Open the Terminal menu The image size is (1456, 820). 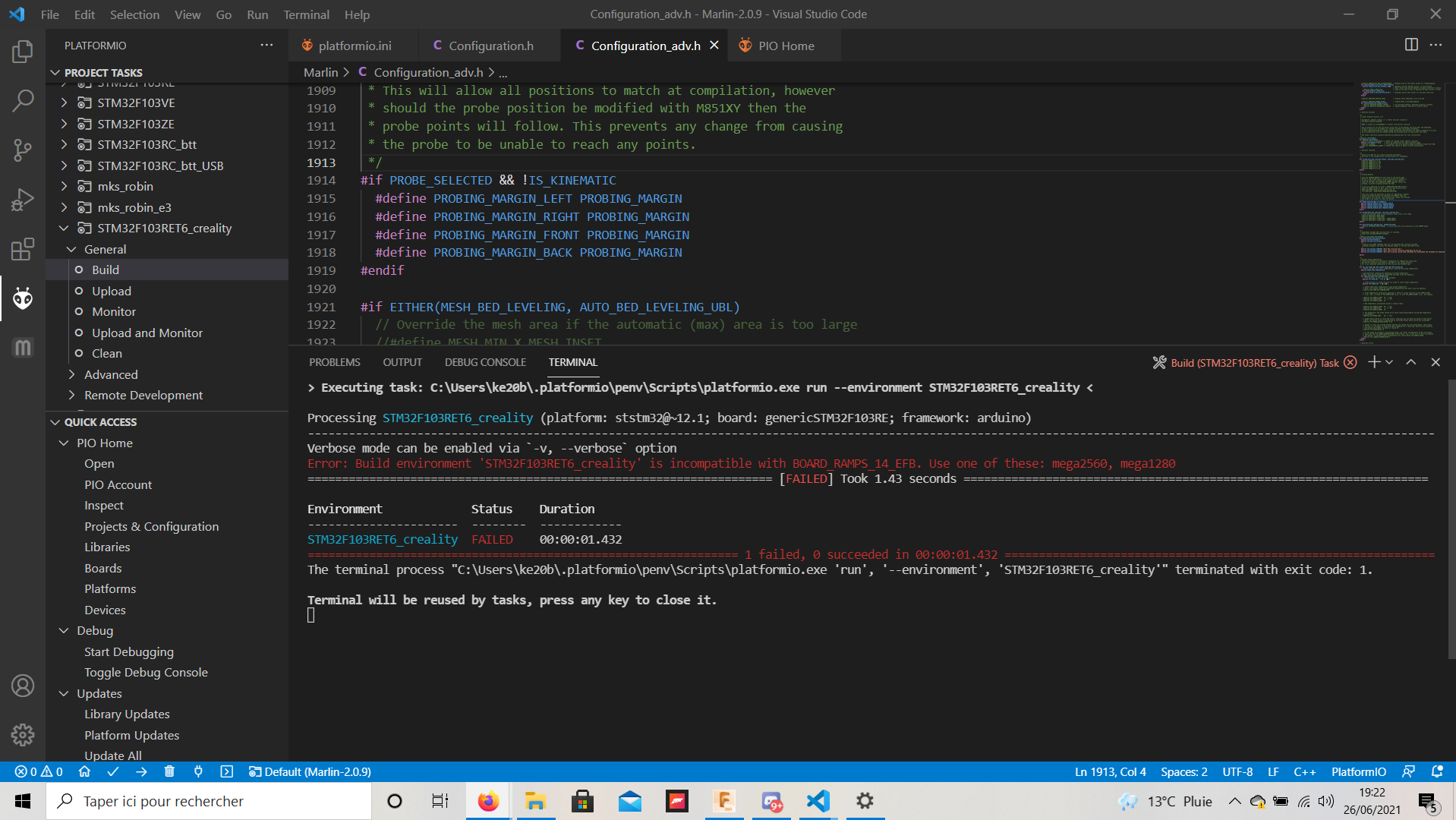coord(306,14)
